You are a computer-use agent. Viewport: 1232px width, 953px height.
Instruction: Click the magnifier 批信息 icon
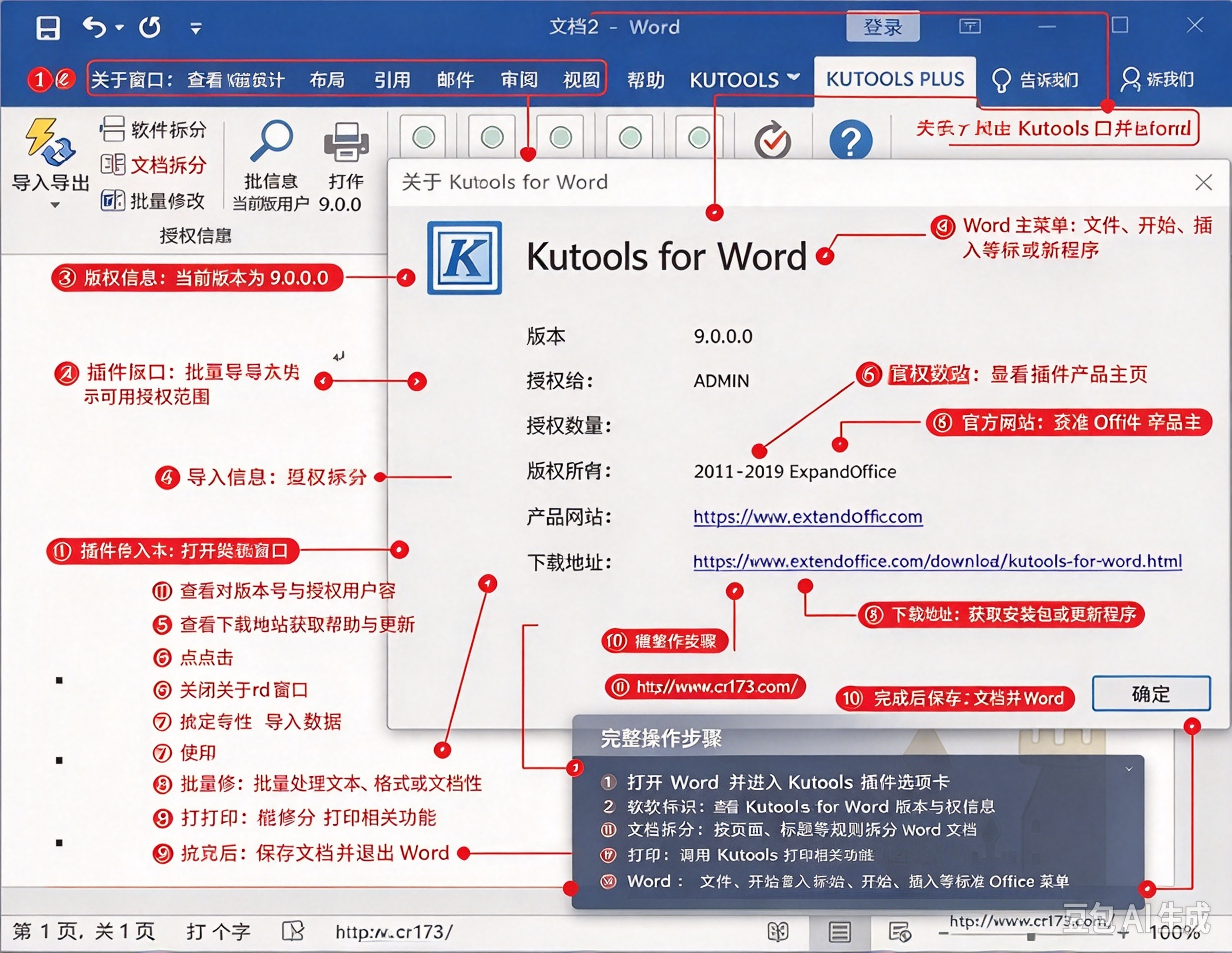click(x=272, y=141)
